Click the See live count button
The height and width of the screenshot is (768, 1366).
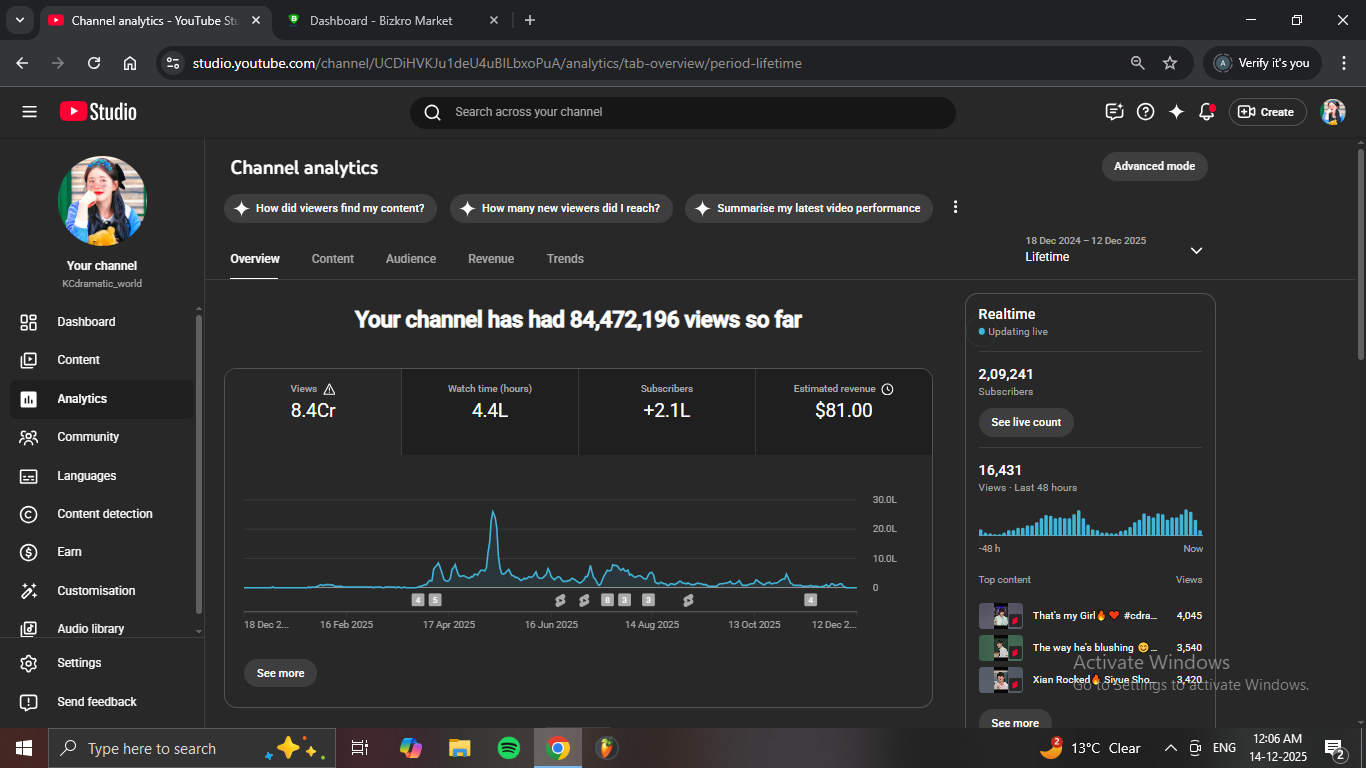(x=1026, y=422)
